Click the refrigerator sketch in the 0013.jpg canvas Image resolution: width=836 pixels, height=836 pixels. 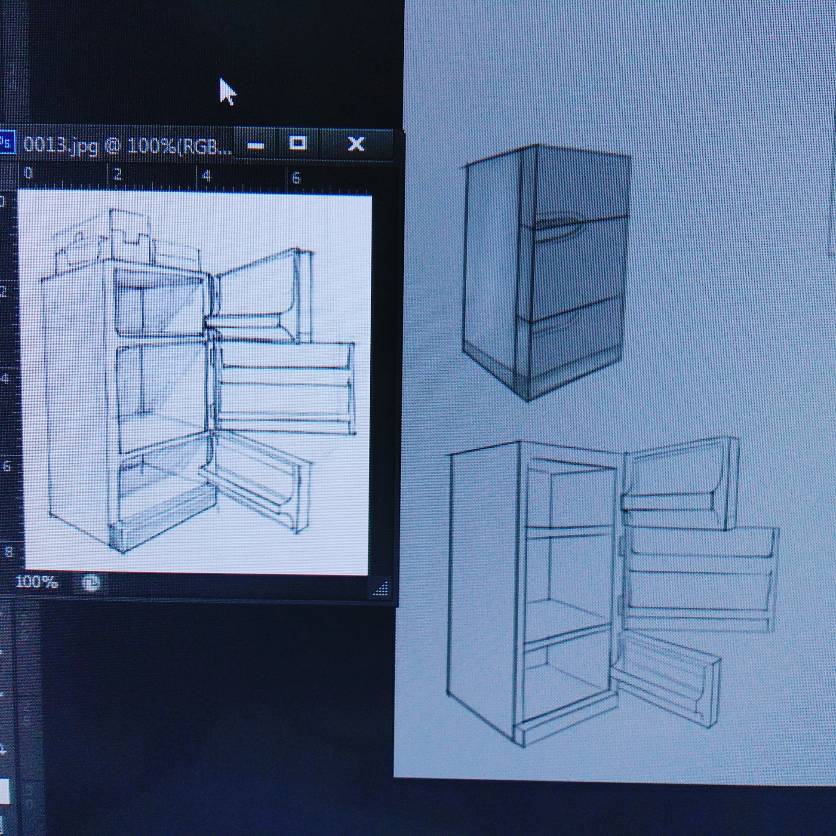click(x=198, y=381)
